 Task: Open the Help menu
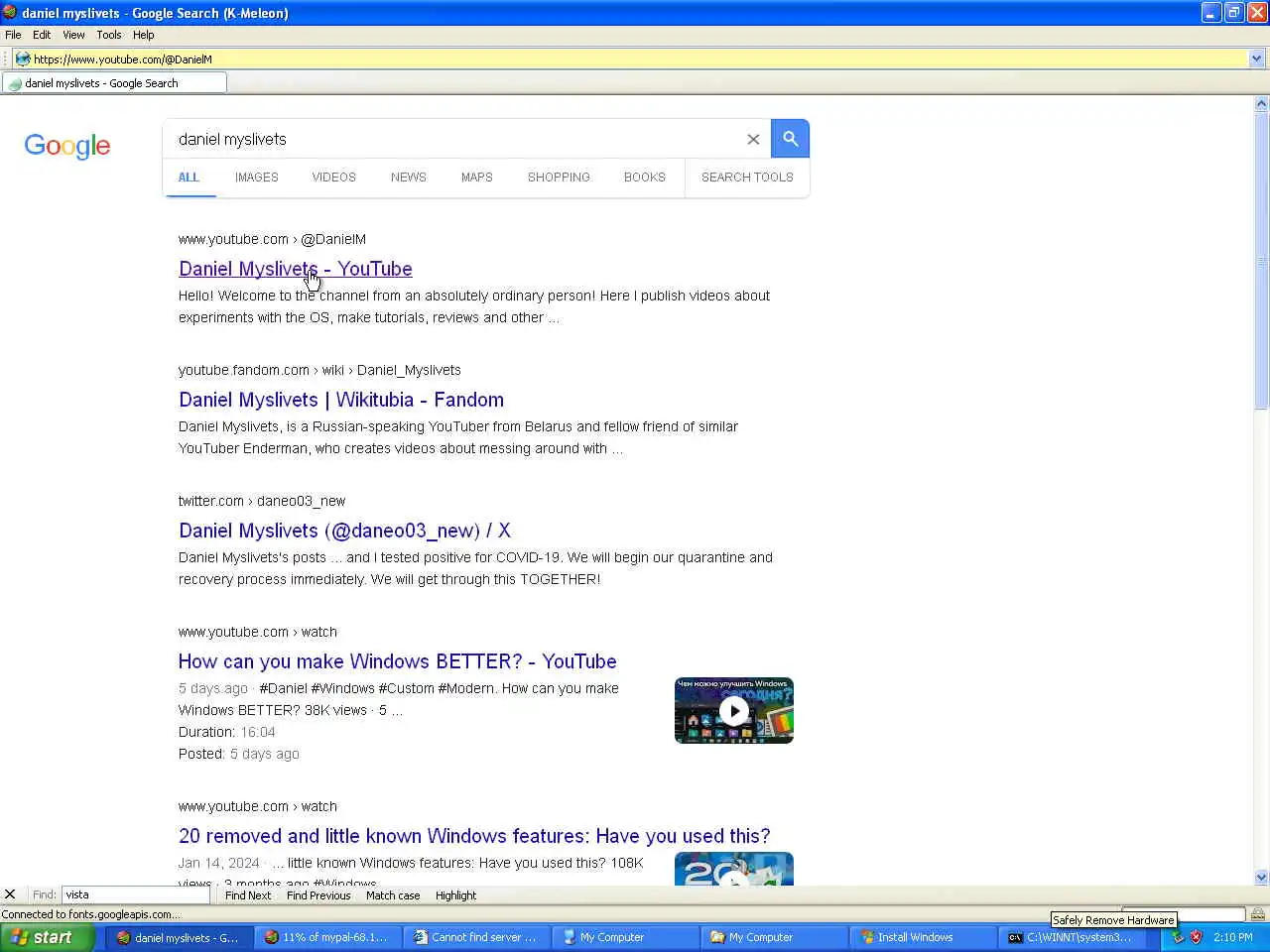(x=144, y=35)
